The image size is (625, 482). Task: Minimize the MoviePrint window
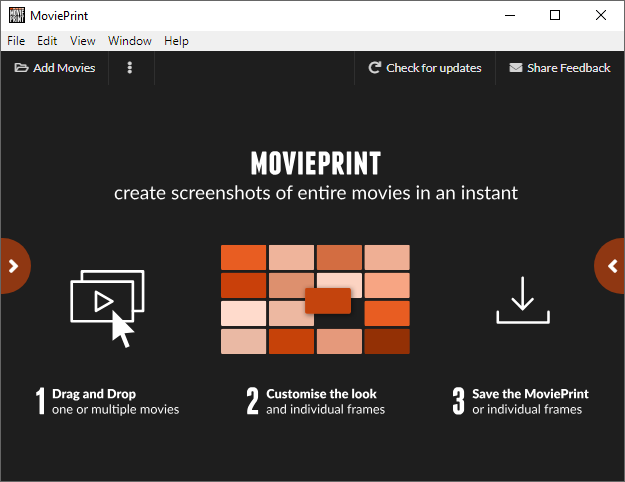[510, 15]
